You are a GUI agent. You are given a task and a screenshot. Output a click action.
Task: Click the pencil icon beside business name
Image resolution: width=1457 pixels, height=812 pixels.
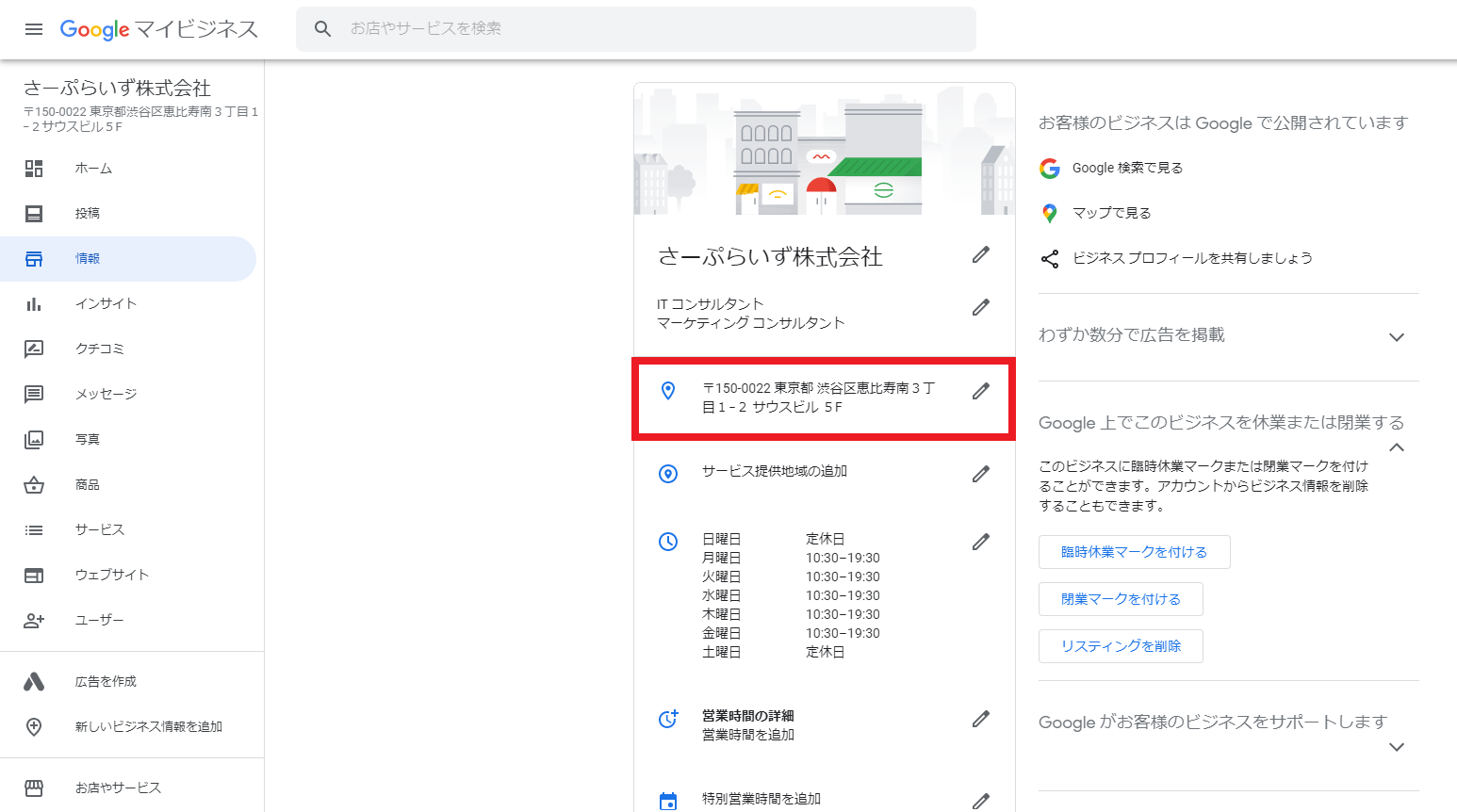[981, 254]
